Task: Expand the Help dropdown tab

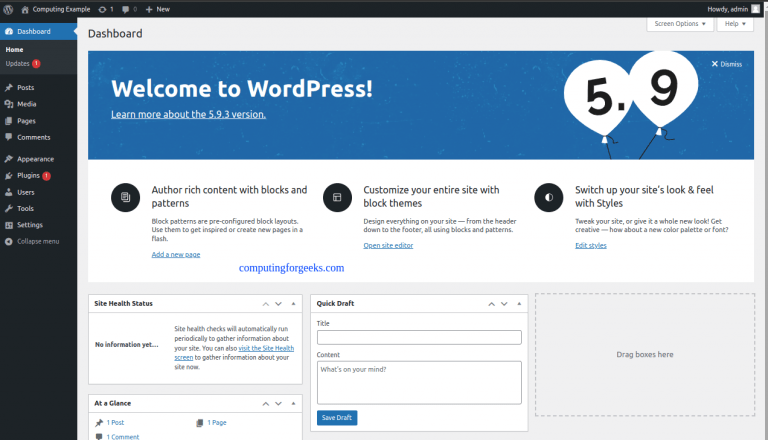Action: 735,24
